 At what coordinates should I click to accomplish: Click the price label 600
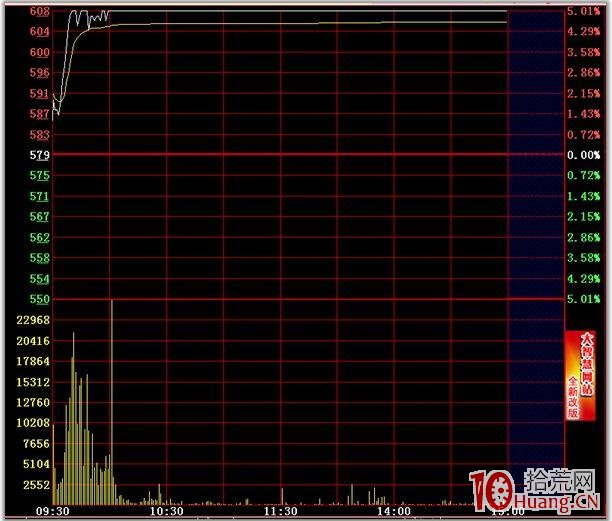(x=40, y=52)
